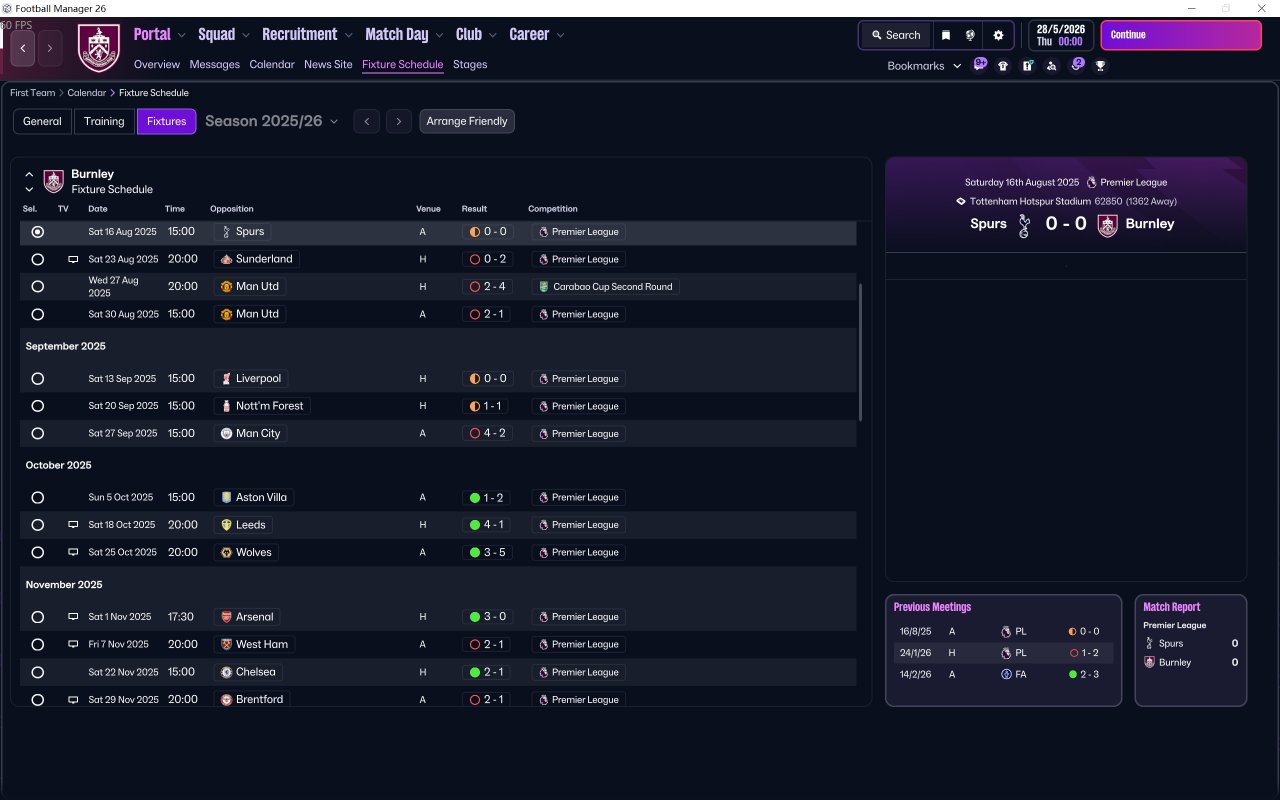Select the Liverpool fixture radio button
This screenshot has width=1280, height=800.
click(38, 379)
